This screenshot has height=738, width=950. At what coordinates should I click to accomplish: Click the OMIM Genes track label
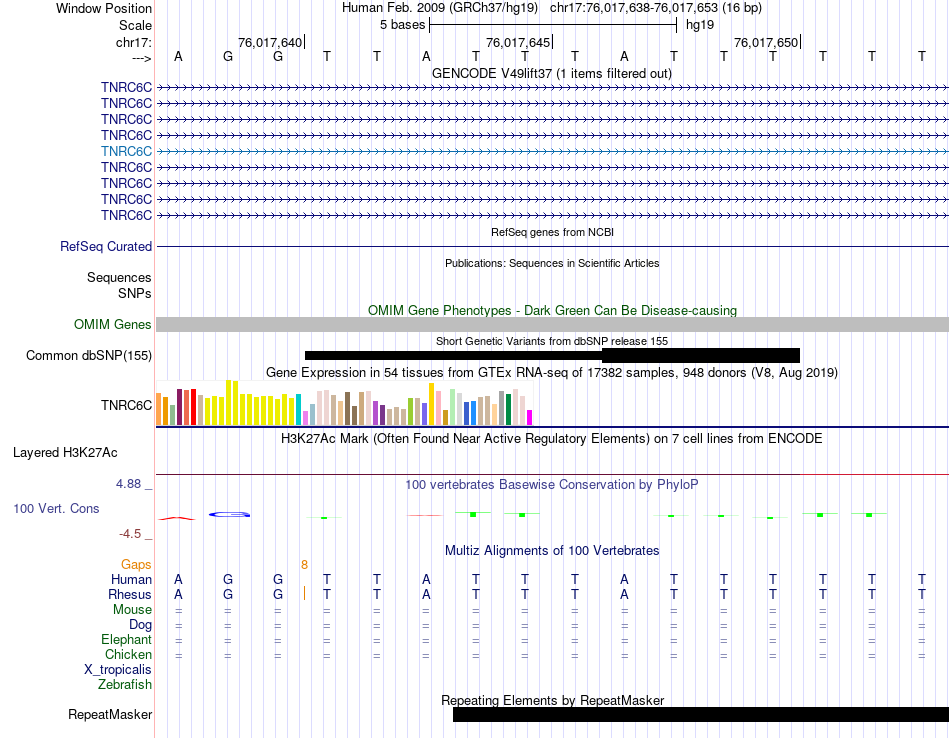tap(113, 325)
